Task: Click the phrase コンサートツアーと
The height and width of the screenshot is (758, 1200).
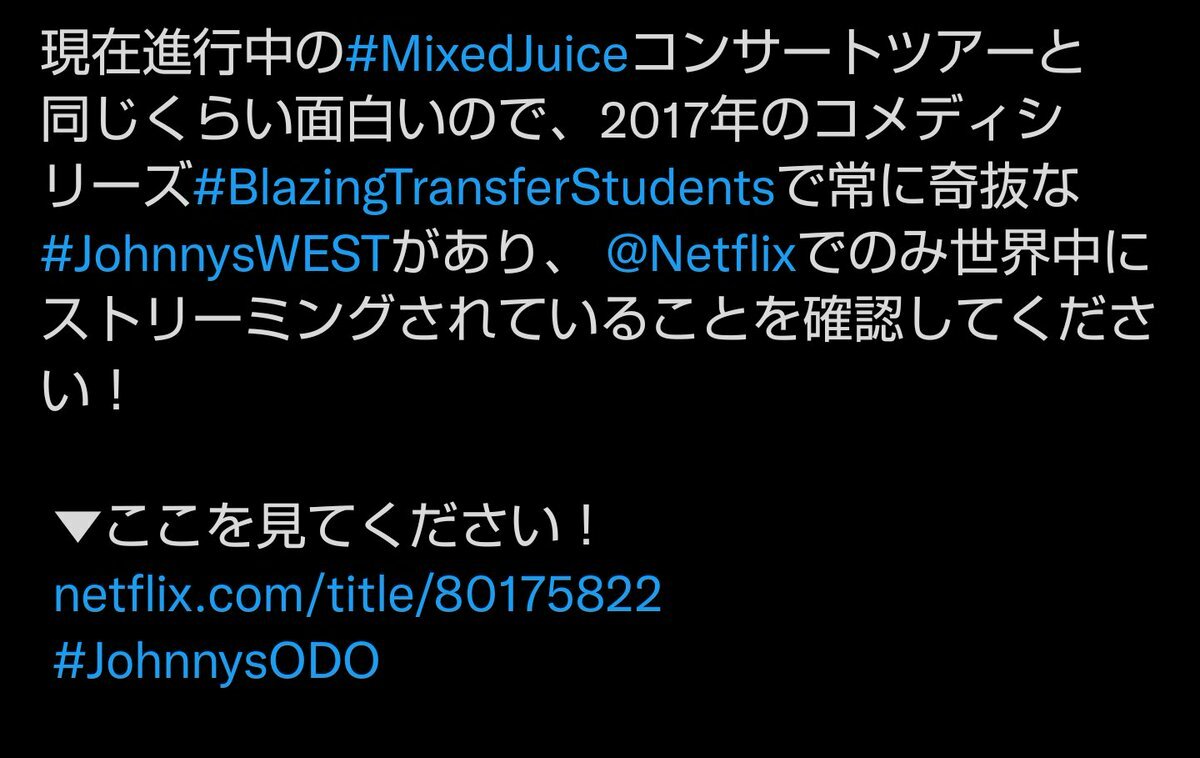Action: [x=856, y=57]
